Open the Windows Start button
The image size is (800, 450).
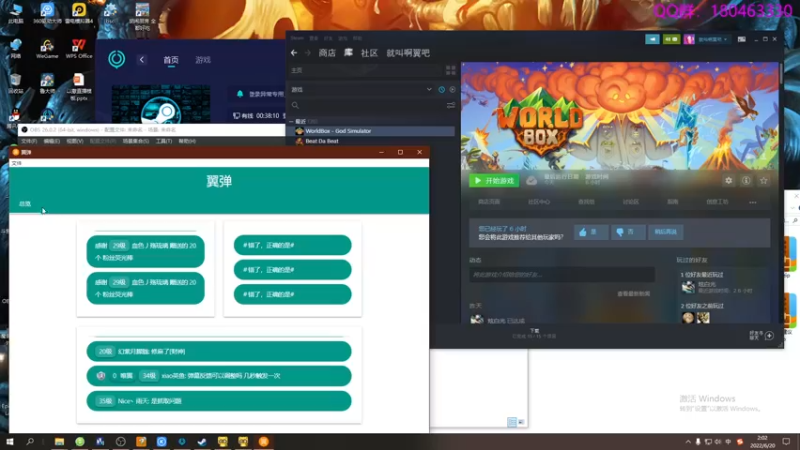click(x=10, y=442)
